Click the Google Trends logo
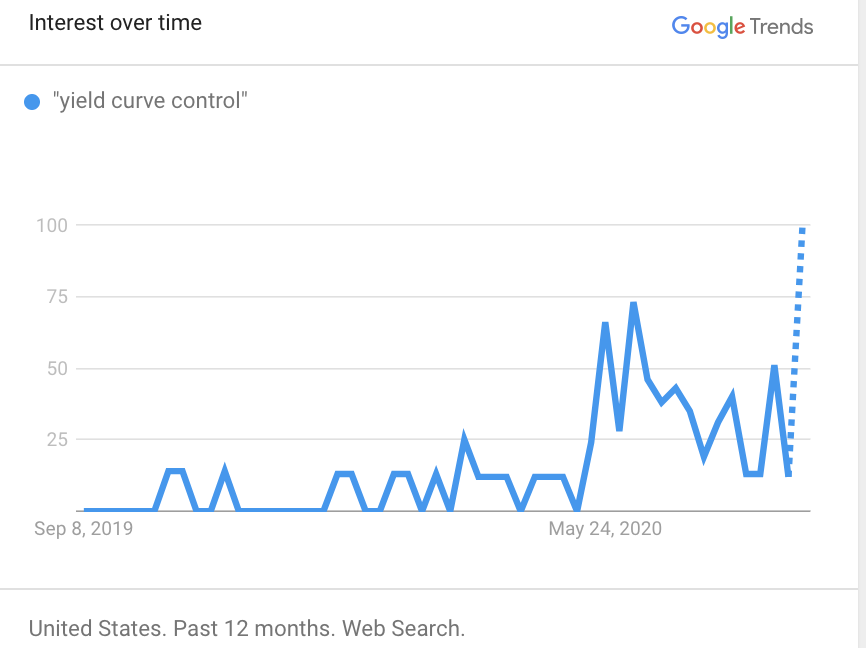The image size is (866, 648). coord(742,27)
